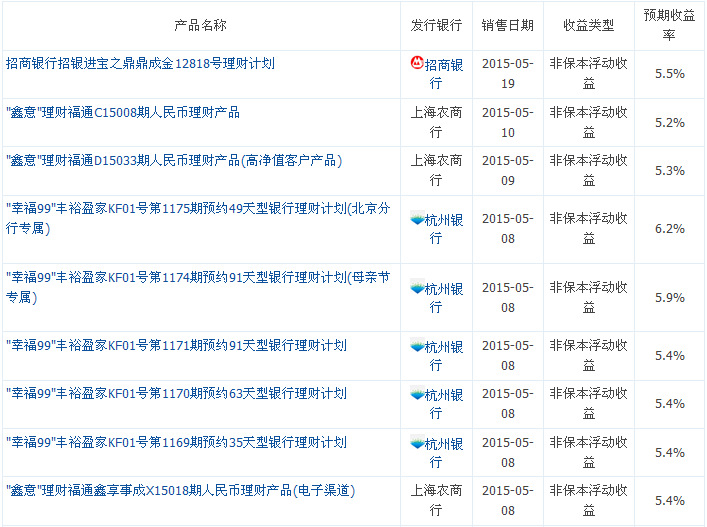Click 5.4% yield in X15018期 row
Viewport: 707px width, 527px height.
(670, 500)
